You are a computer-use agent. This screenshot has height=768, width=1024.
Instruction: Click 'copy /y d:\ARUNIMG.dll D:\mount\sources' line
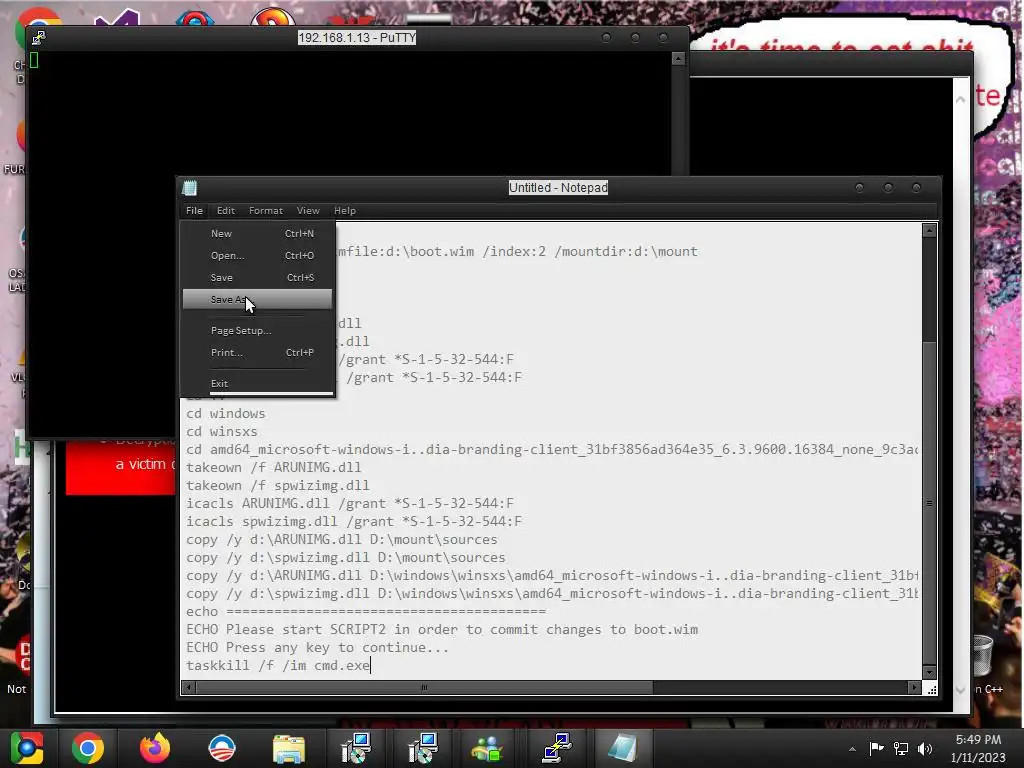pyautogui.click(x=342, y=539)
